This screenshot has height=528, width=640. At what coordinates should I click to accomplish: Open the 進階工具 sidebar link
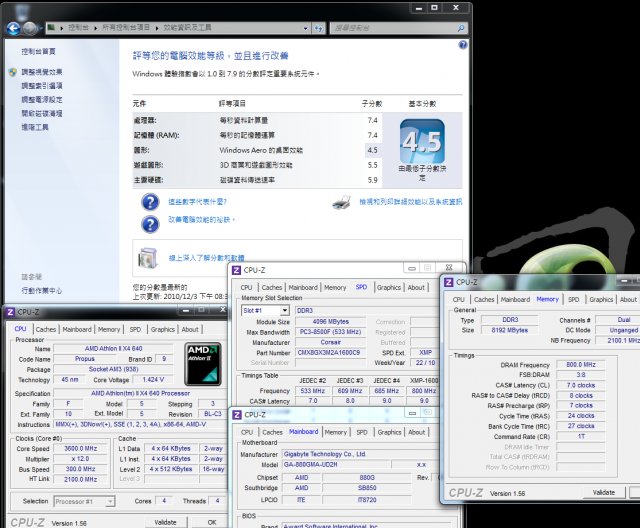point(35,127)
